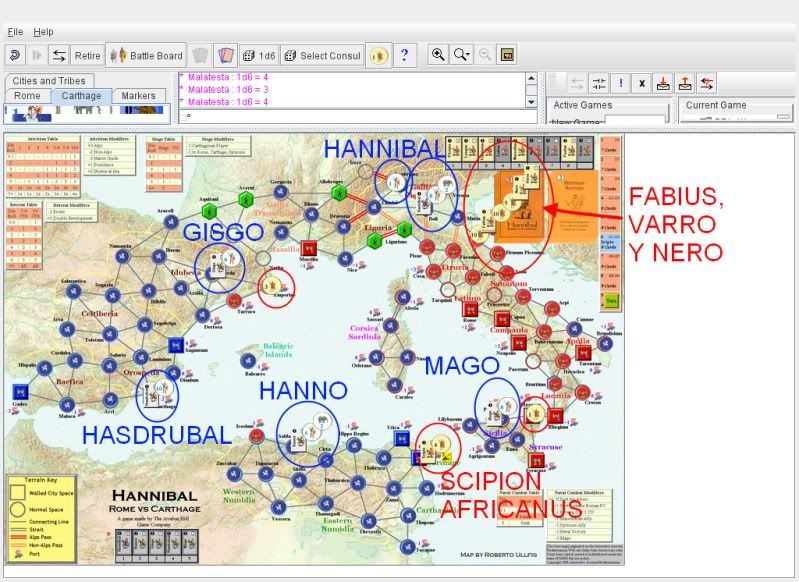
Task: Click the red down-arrow tray icon
Action: point(663,83)
